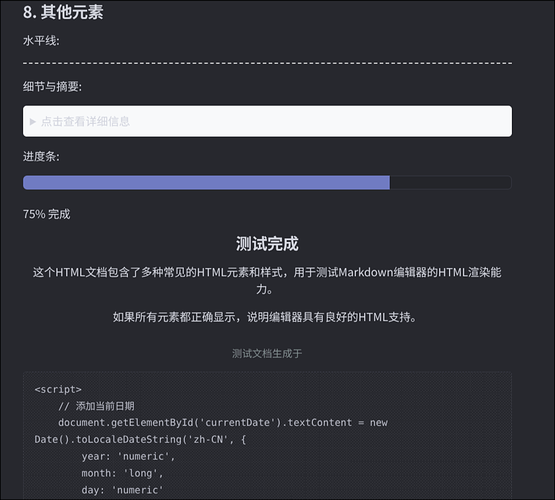This screenshot has width=555, height=500.
Task: Click the paragraph starting 如果所有元素都正确显示
Action: pyautogui.click(x=265, y=317)
